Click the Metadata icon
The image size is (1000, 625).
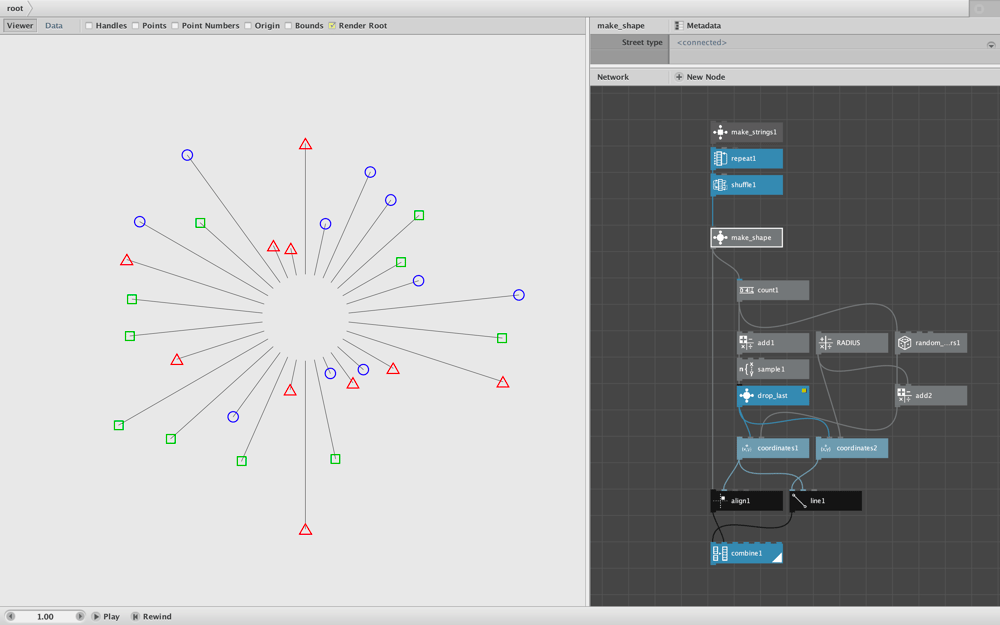pyautogui.click(x=679, y=26)
